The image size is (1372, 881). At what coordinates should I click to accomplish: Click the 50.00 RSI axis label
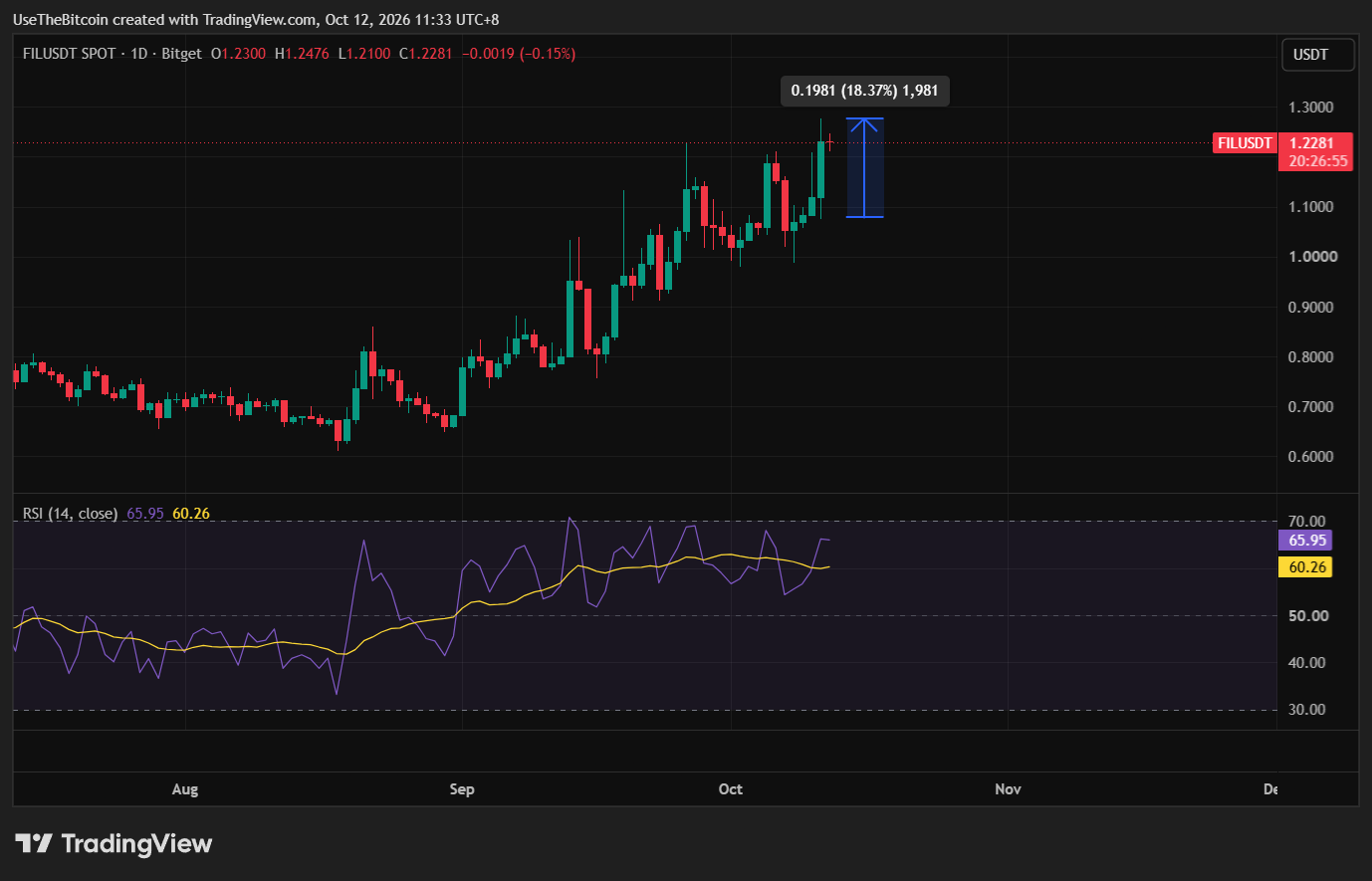(x=1307, y=616)
